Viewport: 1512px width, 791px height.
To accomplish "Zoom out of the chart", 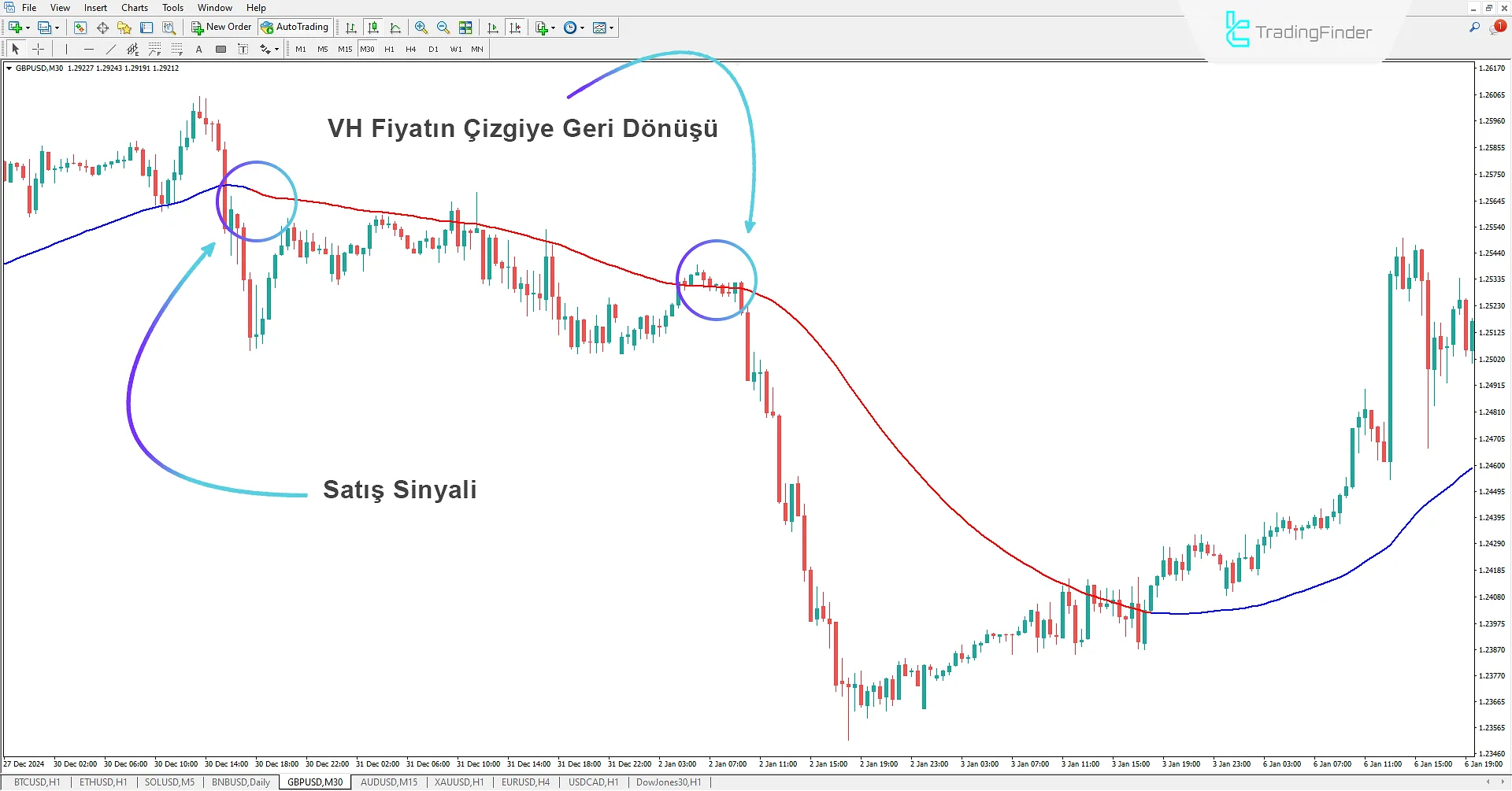I will pos(443,28).
